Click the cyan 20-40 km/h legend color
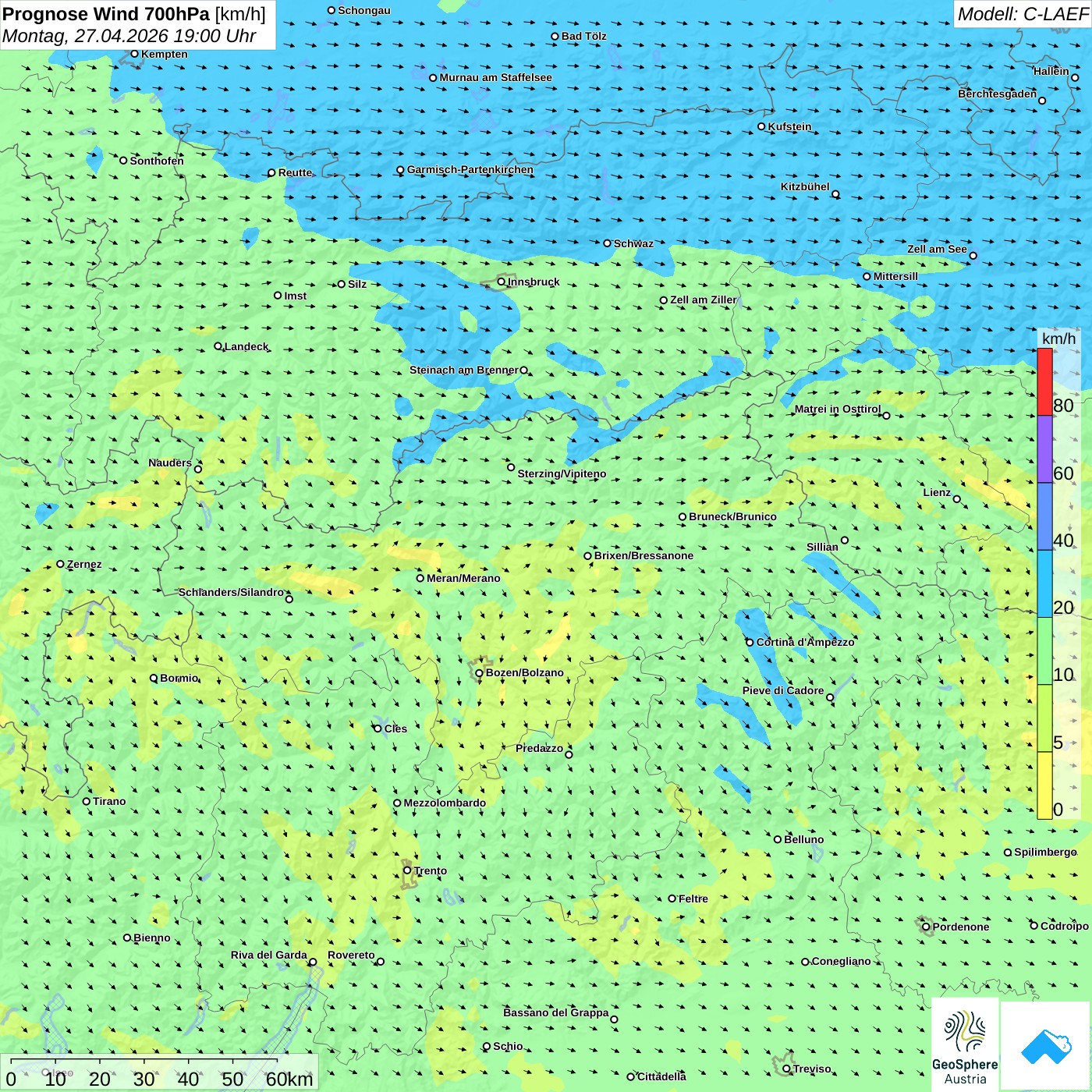 pos(1044,584)
